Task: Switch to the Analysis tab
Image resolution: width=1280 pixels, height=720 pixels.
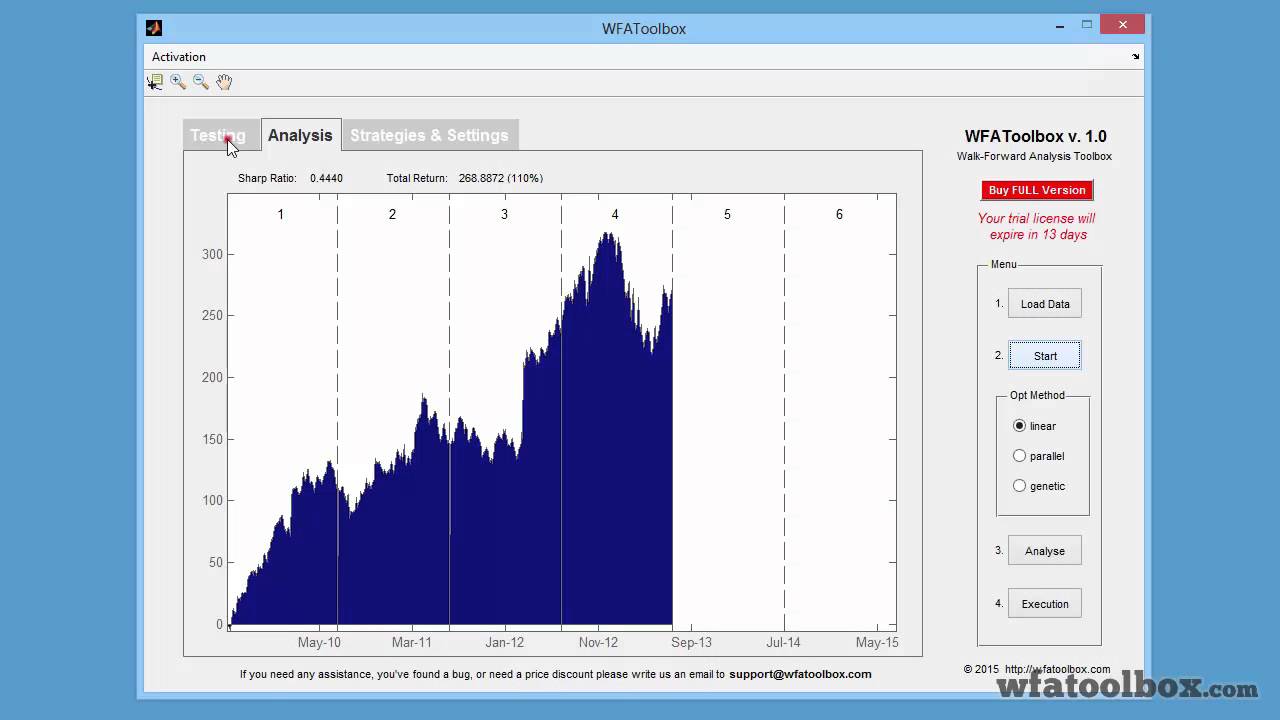Action: click(300, 135)
